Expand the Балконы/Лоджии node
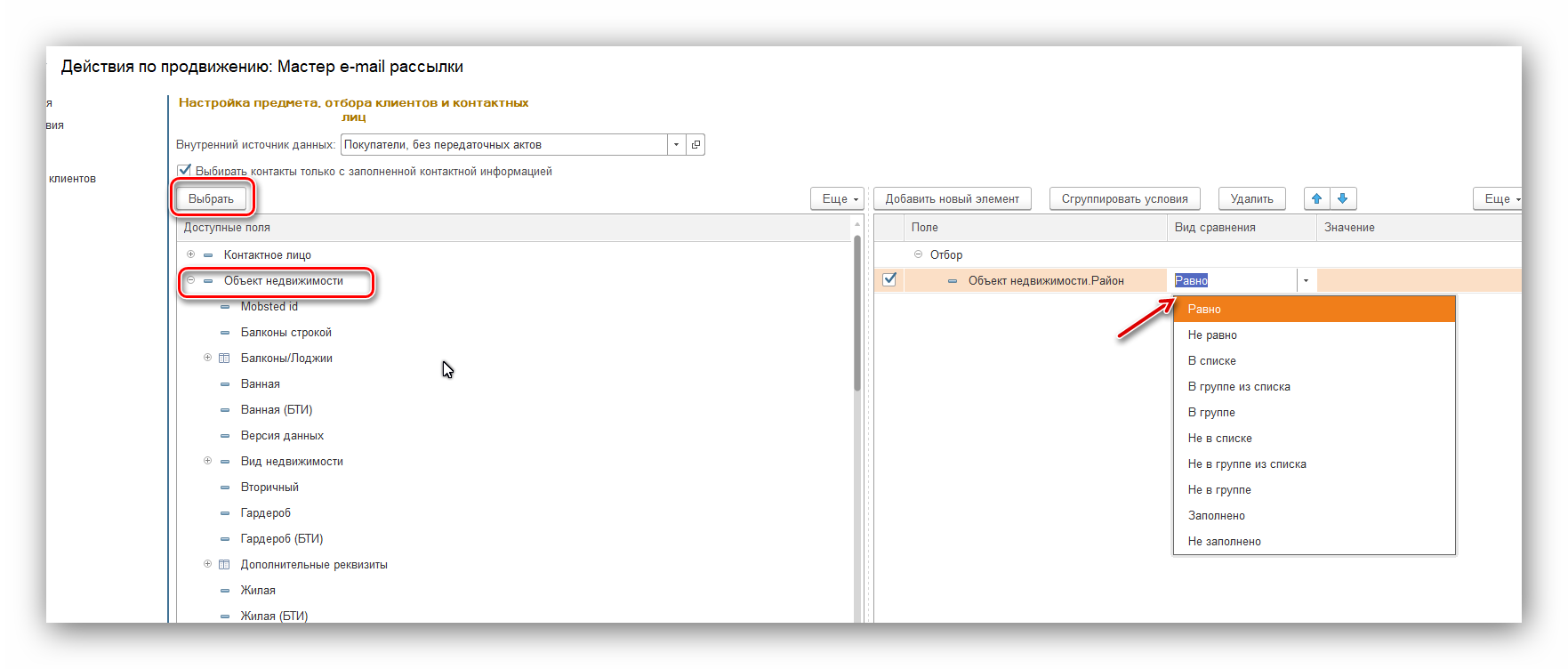This screenshot has height=669, width=1568. pyautogui.click(x=207, y=358)
